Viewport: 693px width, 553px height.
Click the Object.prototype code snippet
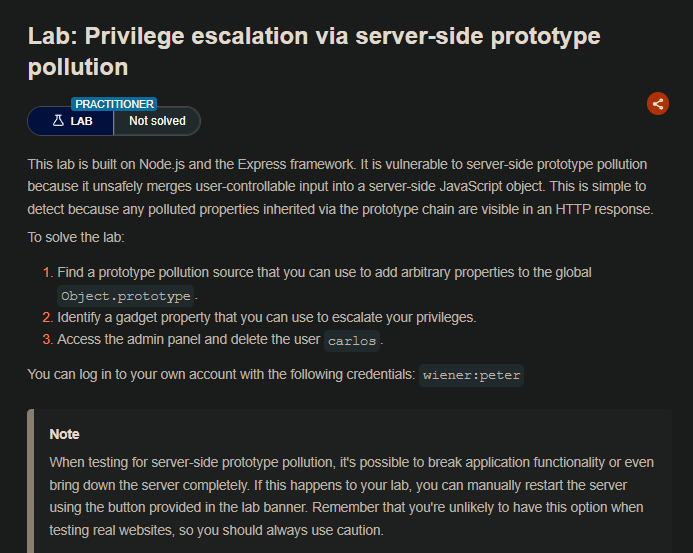point(125,296)
